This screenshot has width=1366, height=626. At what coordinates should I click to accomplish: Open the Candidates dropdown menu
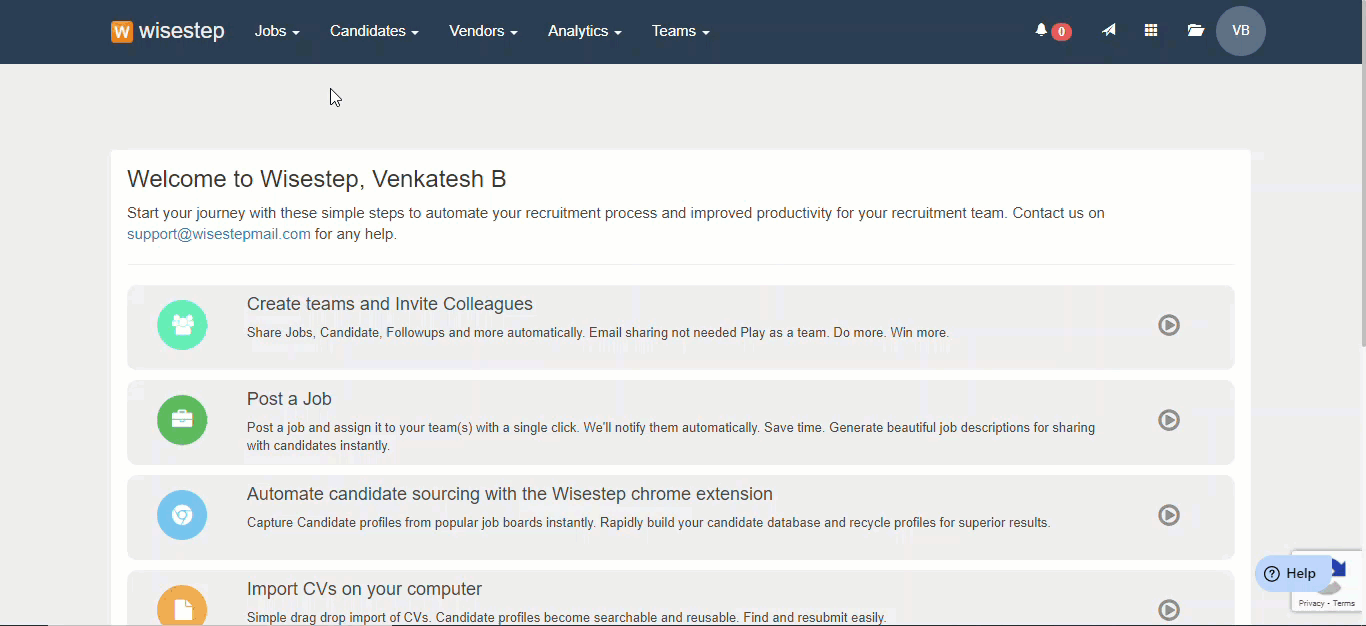coord(374,31)
